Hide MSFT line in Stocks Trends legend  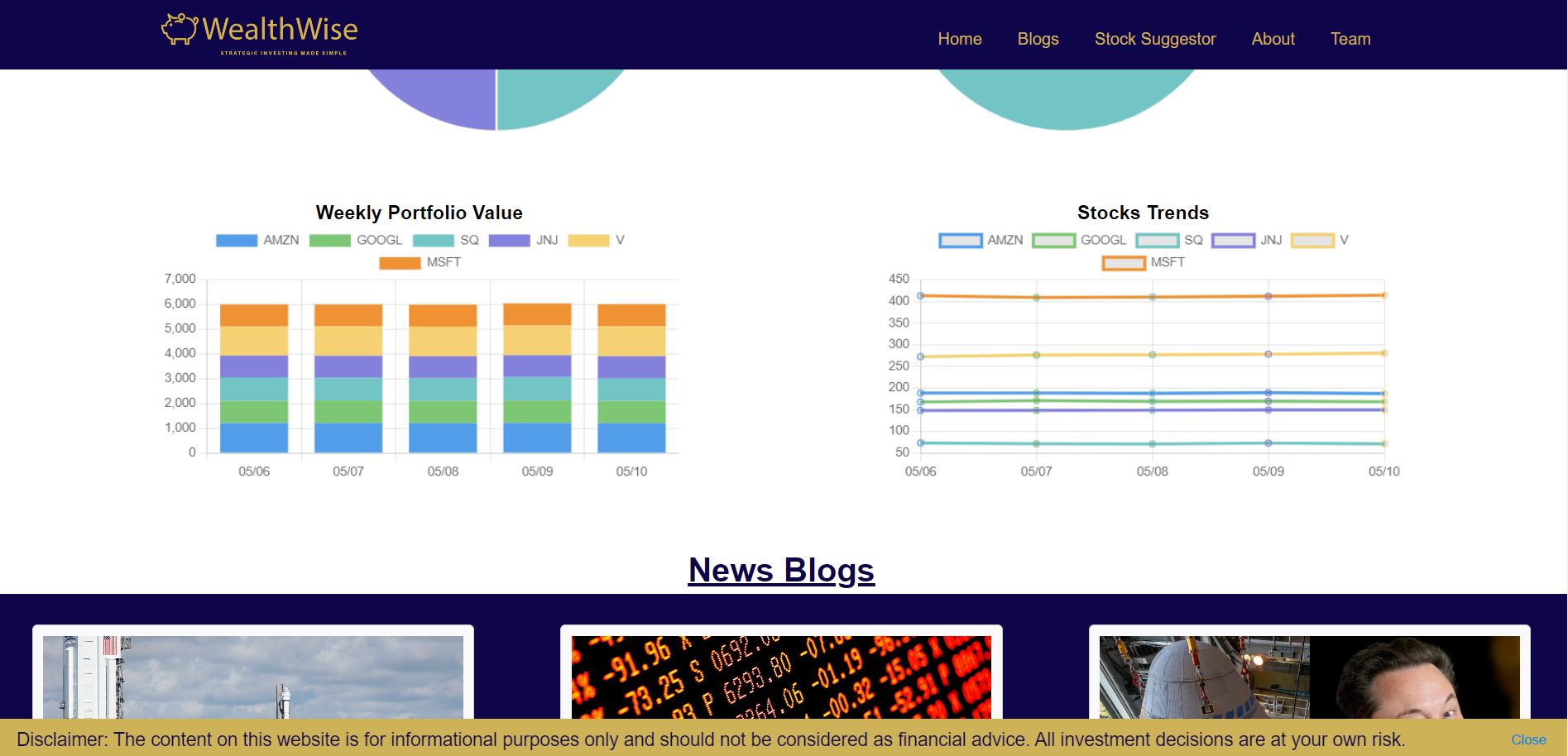click(1144, 262)
